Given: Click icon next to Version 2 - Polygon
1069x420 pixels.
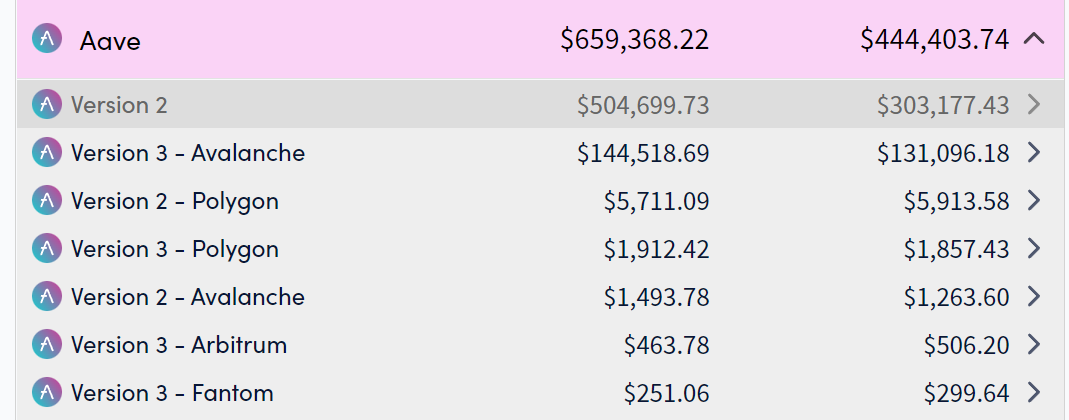Looking at the screenshot, I should 47,200.
